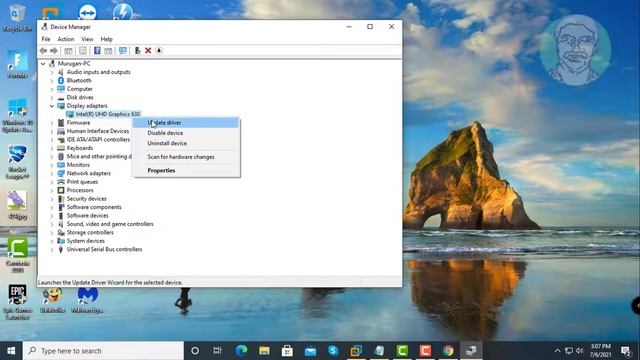
Task: Click the Update device driver toolbar icon
Action: coord(138,51)
